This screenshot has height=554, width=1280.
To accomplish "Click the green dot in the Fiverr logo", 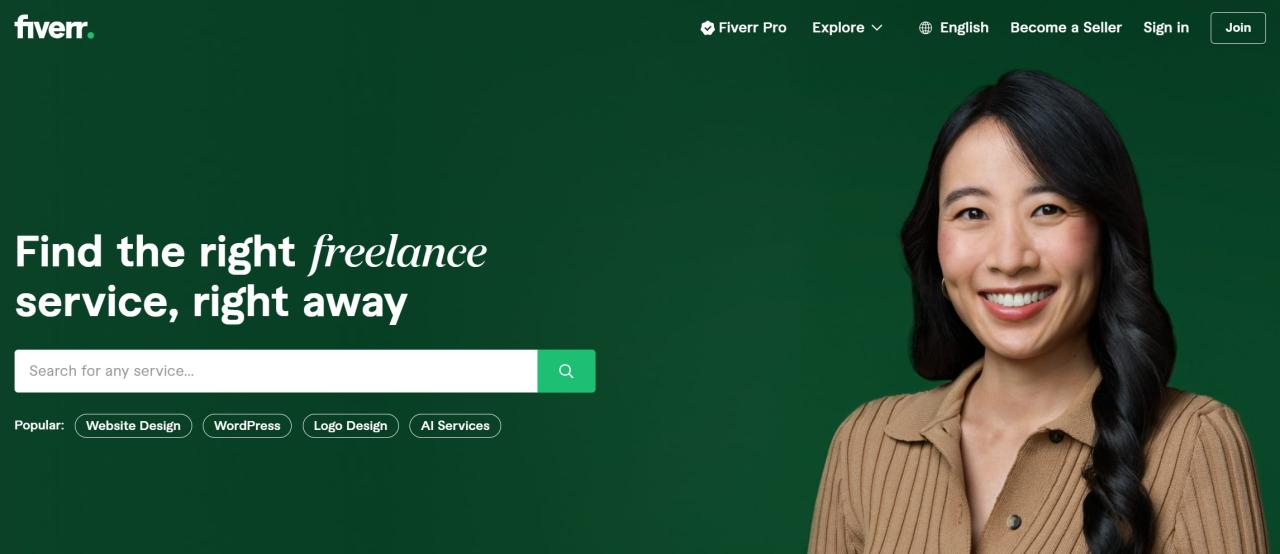I will click(x=91, y=35).
